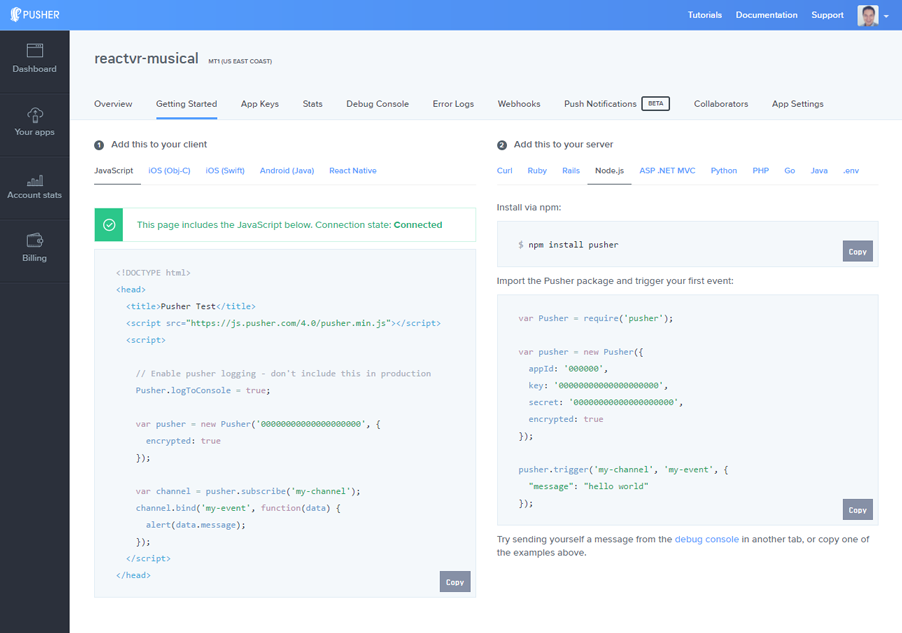
Task: Select the Python server tab
Action: pyautogui.click(x=723, y=170)
